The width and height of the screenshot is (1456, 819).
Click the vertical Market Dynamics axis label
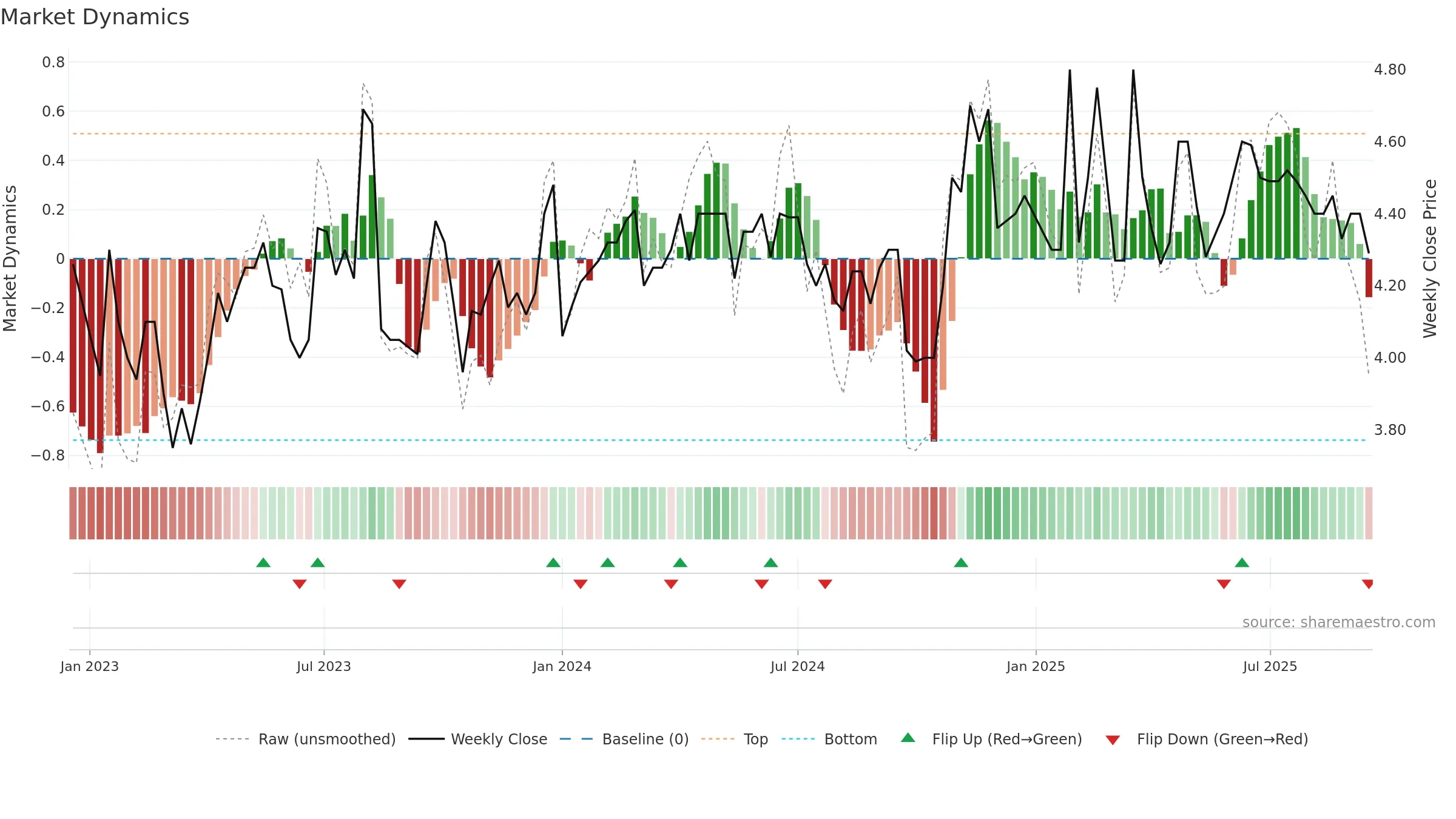point(10,259)
